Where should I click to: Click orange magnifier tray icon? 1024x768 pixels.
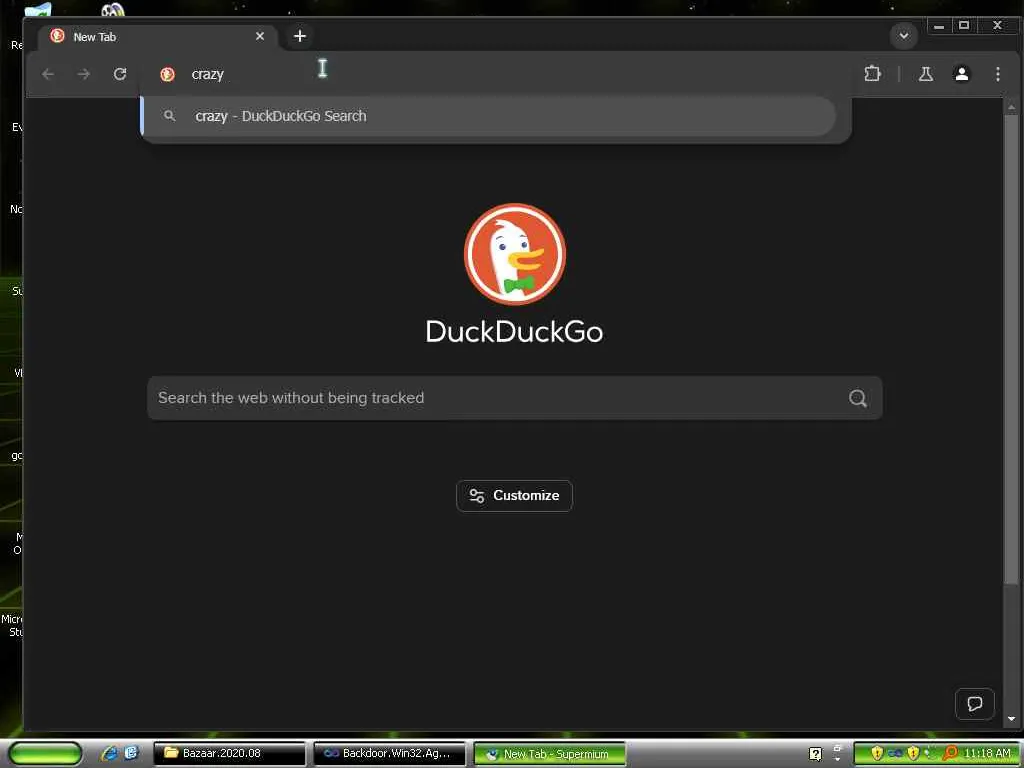click(950, 753)
